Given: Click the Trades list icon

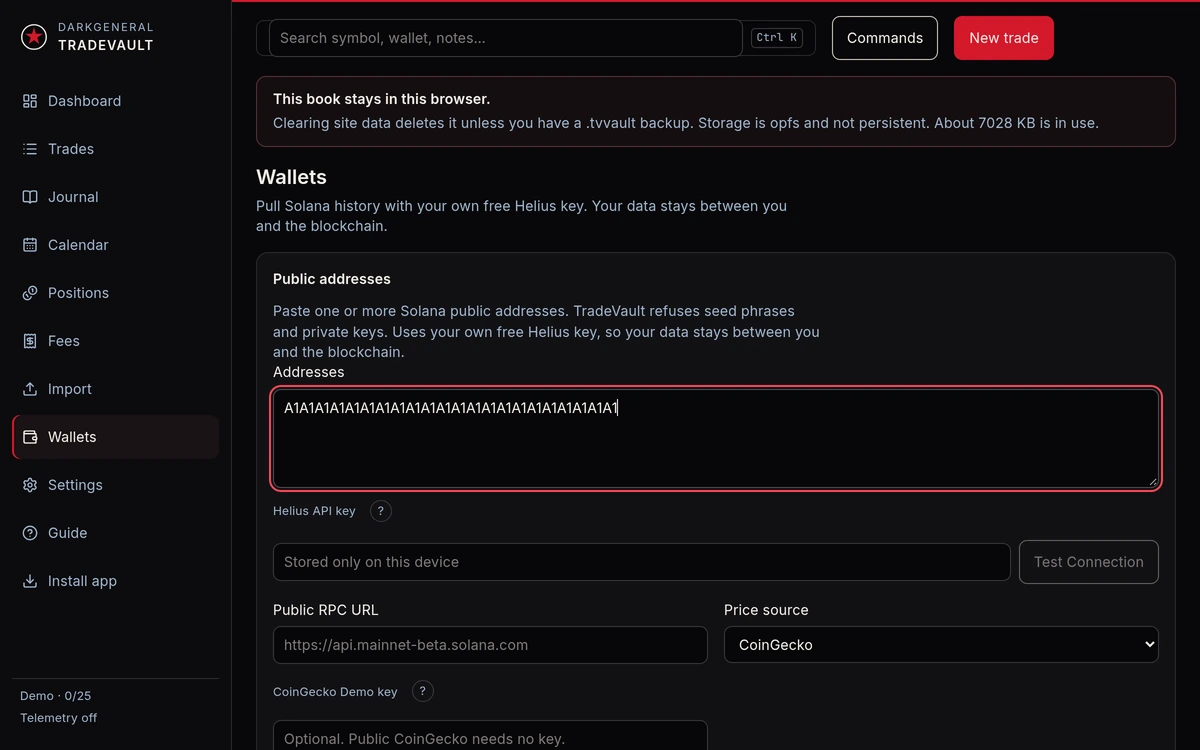Looking at the screenshot, I should (30, 149).
